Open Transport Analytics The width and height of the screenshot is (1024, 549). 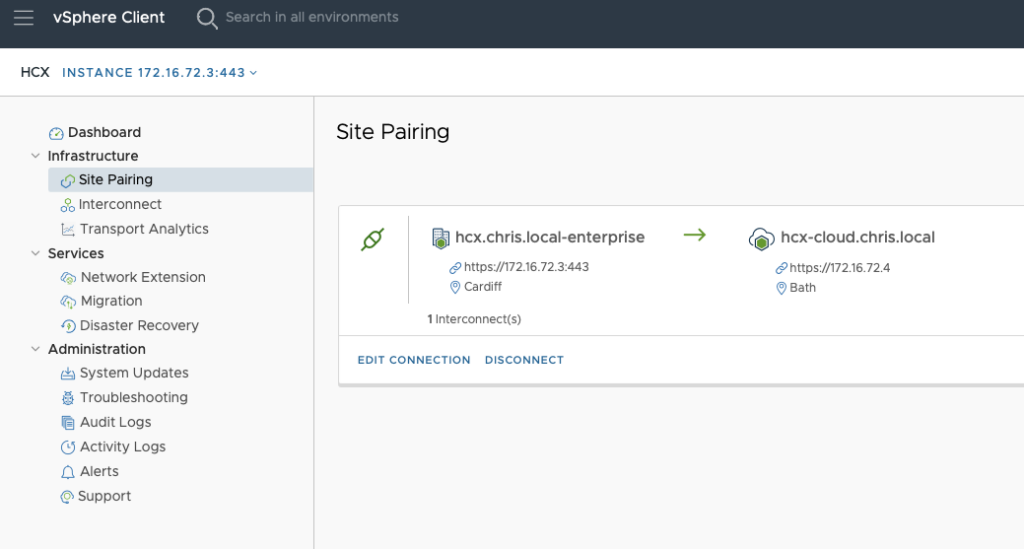click(x=144, y=229)
